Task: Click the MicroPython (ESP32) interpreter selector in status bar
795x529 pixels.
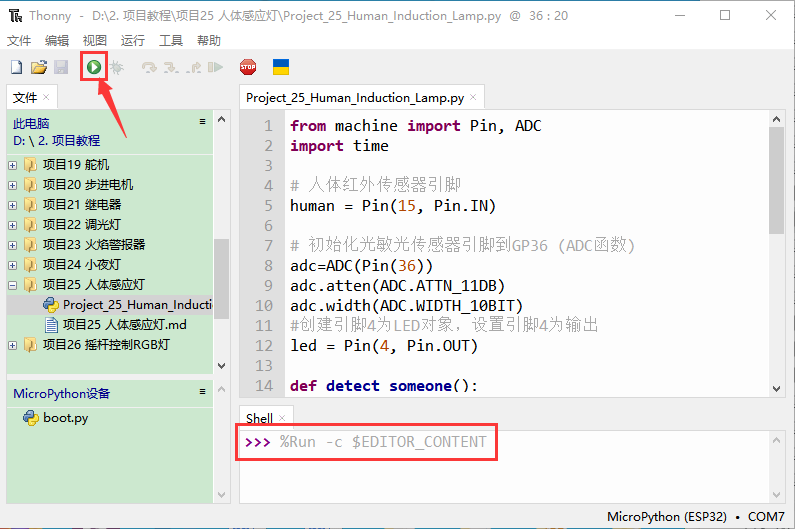Action: [667, 517]
